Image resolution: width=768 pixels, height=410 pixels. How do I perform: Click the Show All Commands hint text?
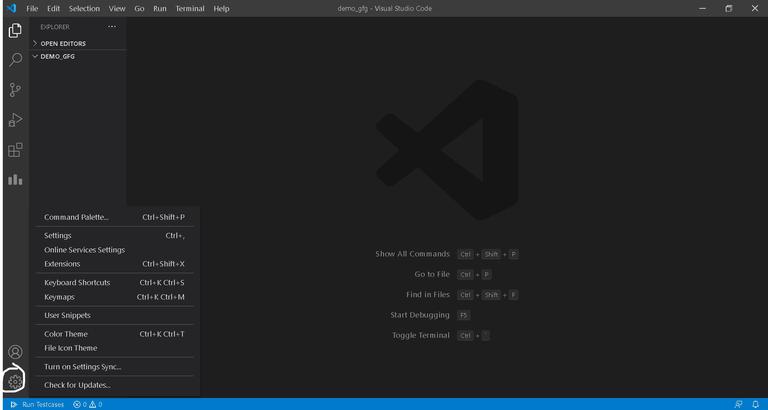click(412, 254)
